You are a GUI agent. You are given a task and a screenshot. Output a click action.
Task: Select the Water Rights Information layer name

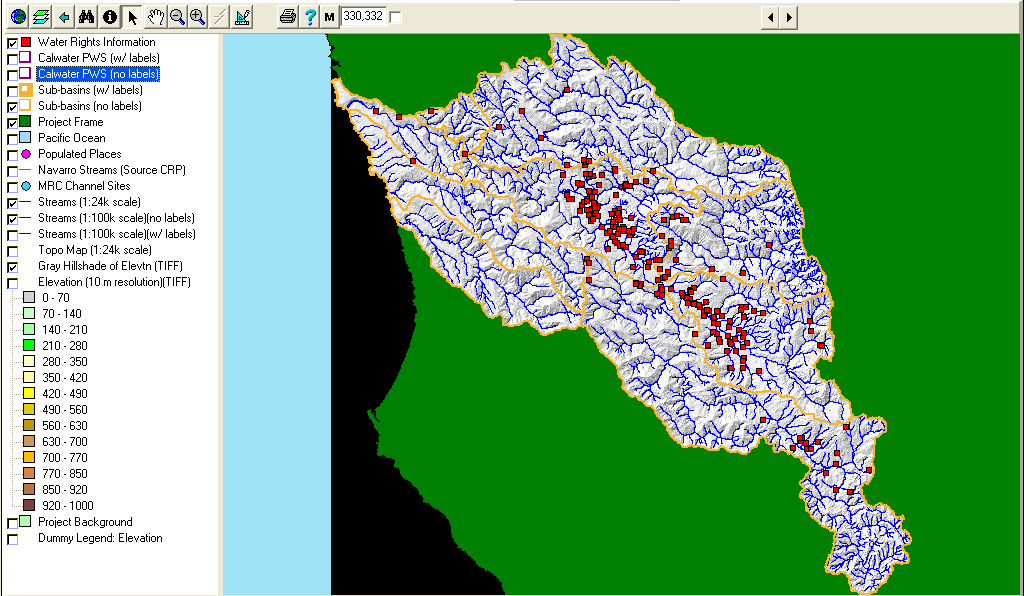click(x=97, y=42)
